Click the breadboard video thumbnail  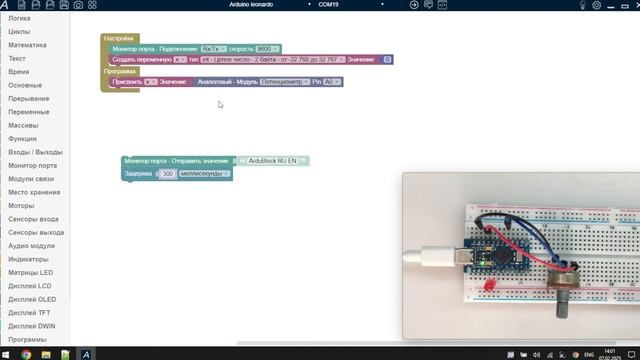click(521, 256)
